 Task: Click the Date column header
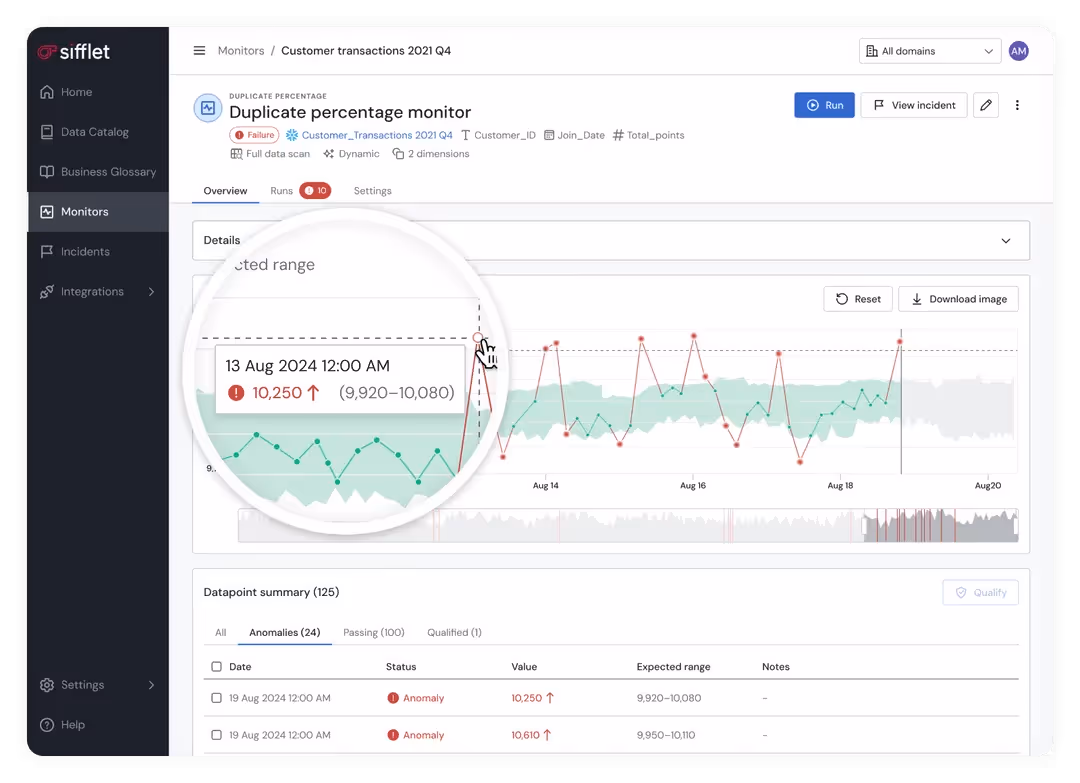[x=240, y=667]
